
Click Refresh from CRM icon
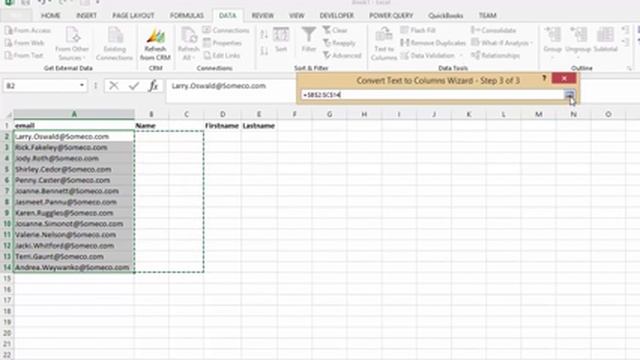tap(155, 44)
